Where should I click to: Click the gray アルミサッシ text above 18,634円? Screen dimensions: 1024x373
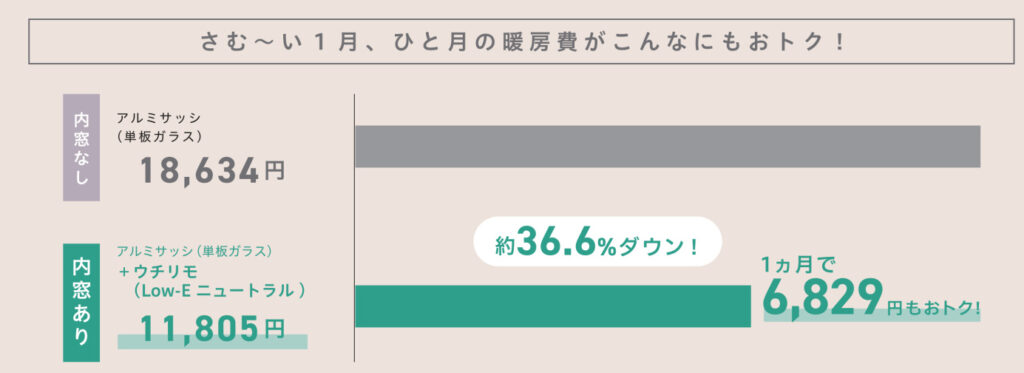coord(159,118)
